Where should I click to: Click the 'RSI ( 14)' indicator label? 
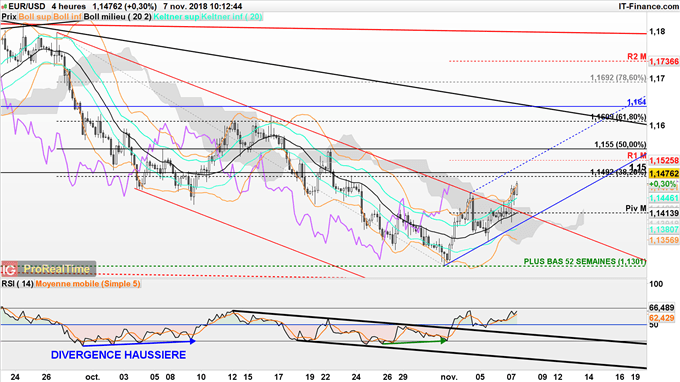(17, 284)
